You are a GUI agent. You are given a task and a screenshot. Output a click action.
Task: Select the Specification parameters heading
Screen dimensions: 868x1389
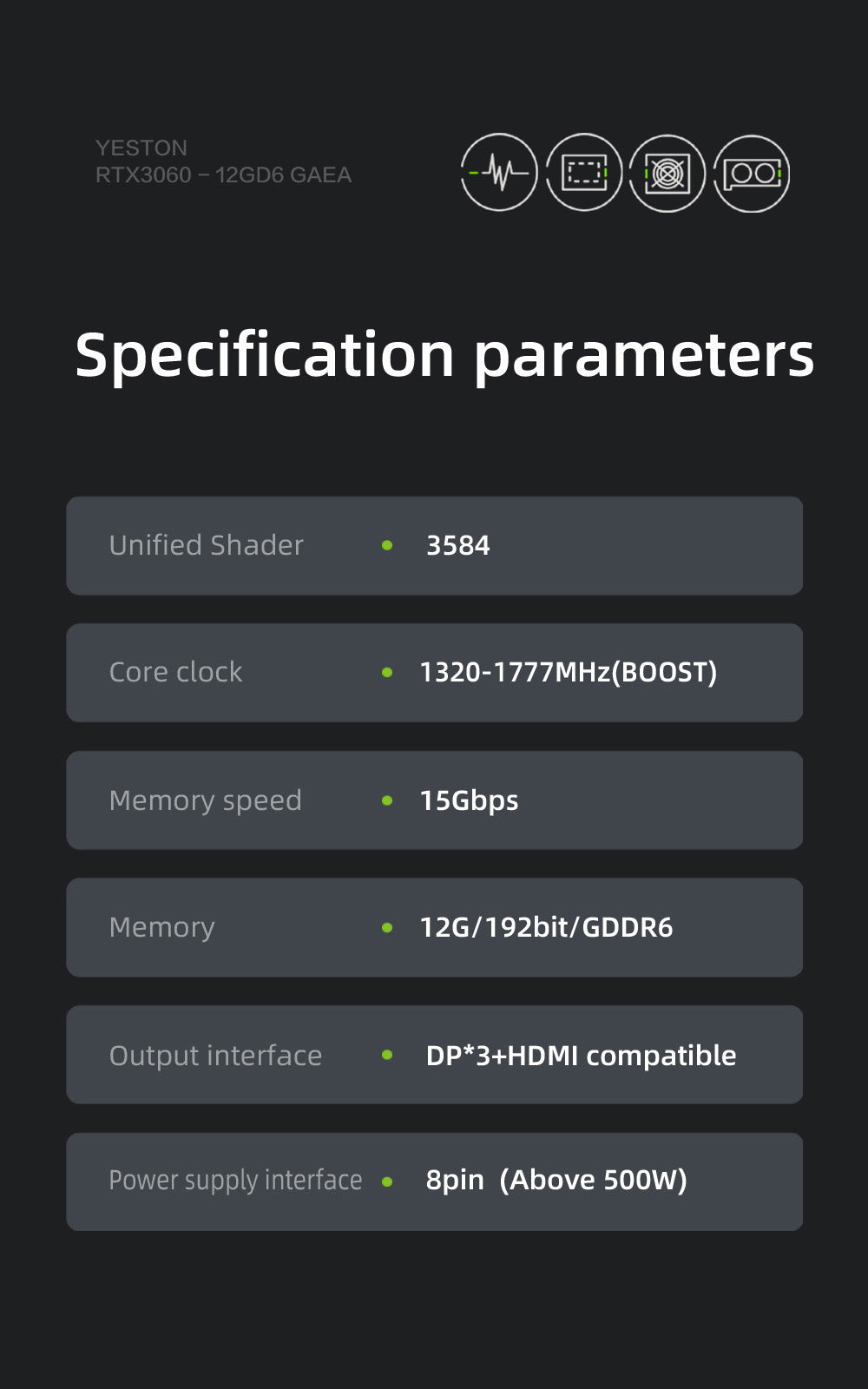(444, 356)
